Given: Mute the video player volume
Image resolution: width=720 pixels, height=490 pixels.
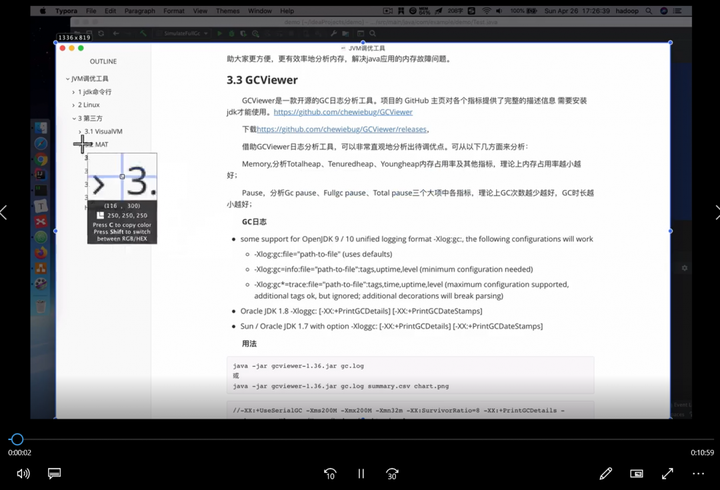Looking at the screenshot, I should pyautogui.click(x=23, y=473).
